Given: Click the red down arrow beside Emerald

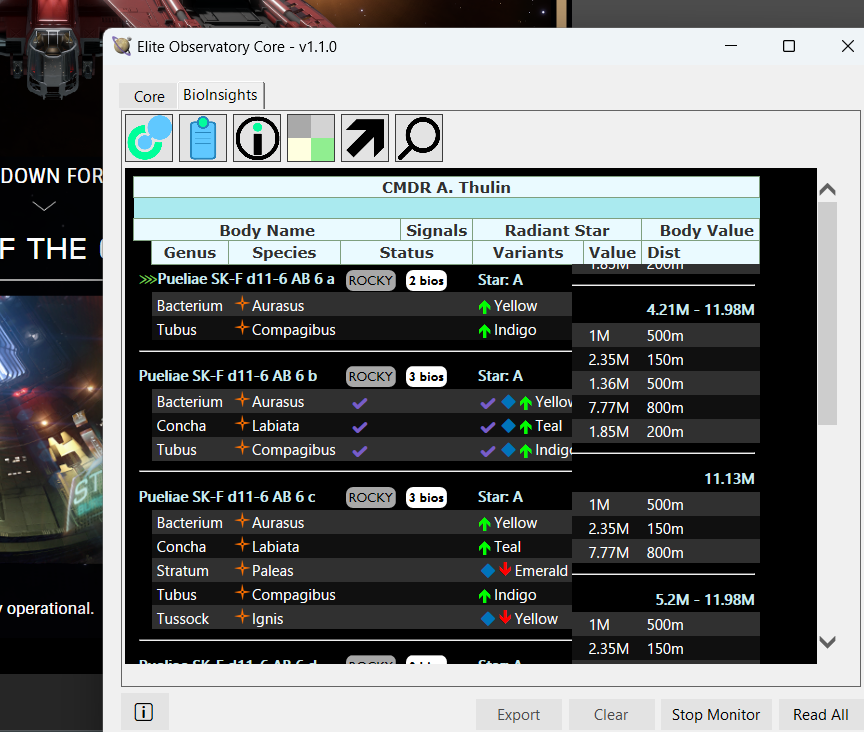Looking at the screenshot, I should (x=505, y=570).
